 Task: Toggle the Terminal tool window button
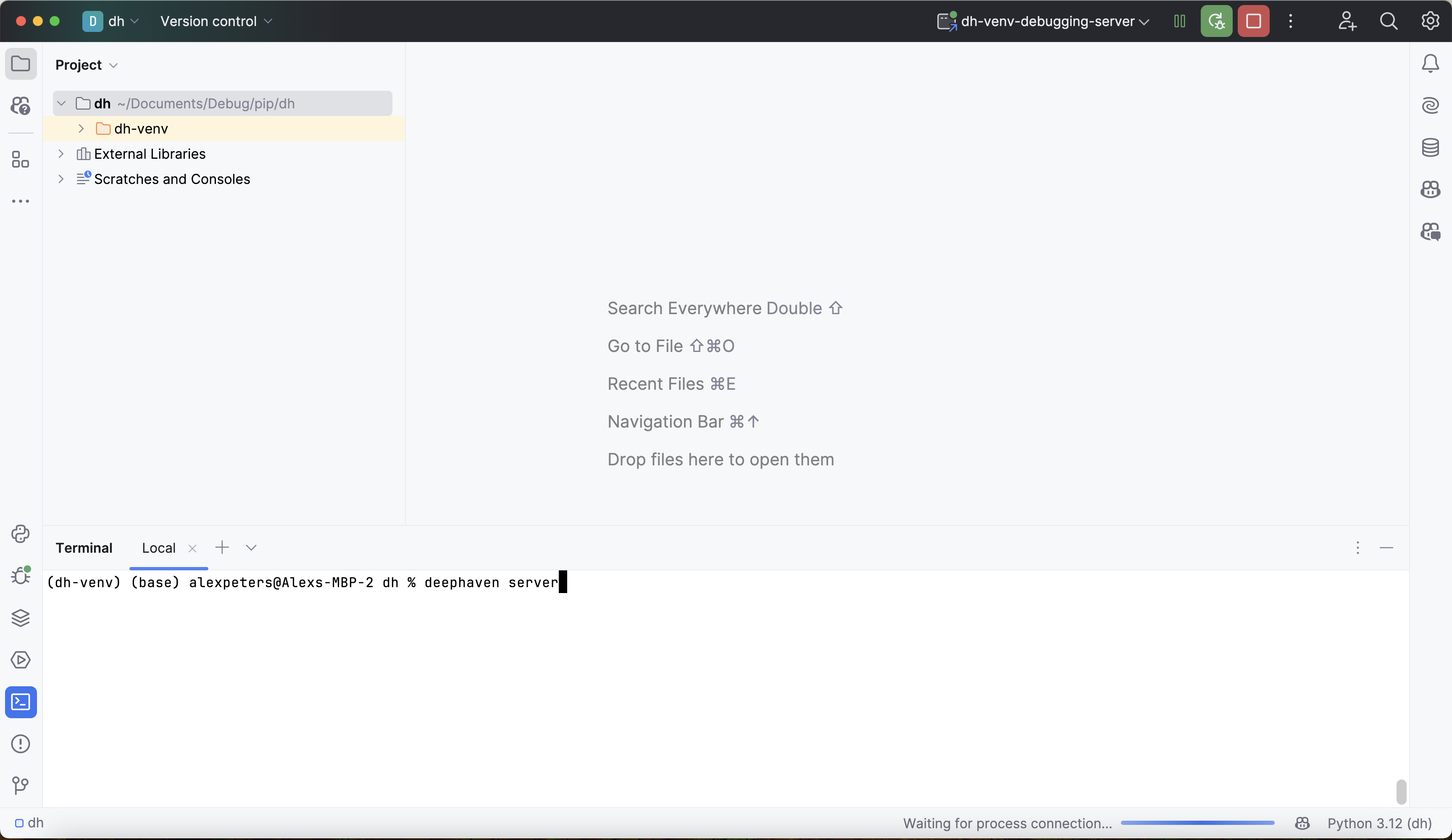21,702
